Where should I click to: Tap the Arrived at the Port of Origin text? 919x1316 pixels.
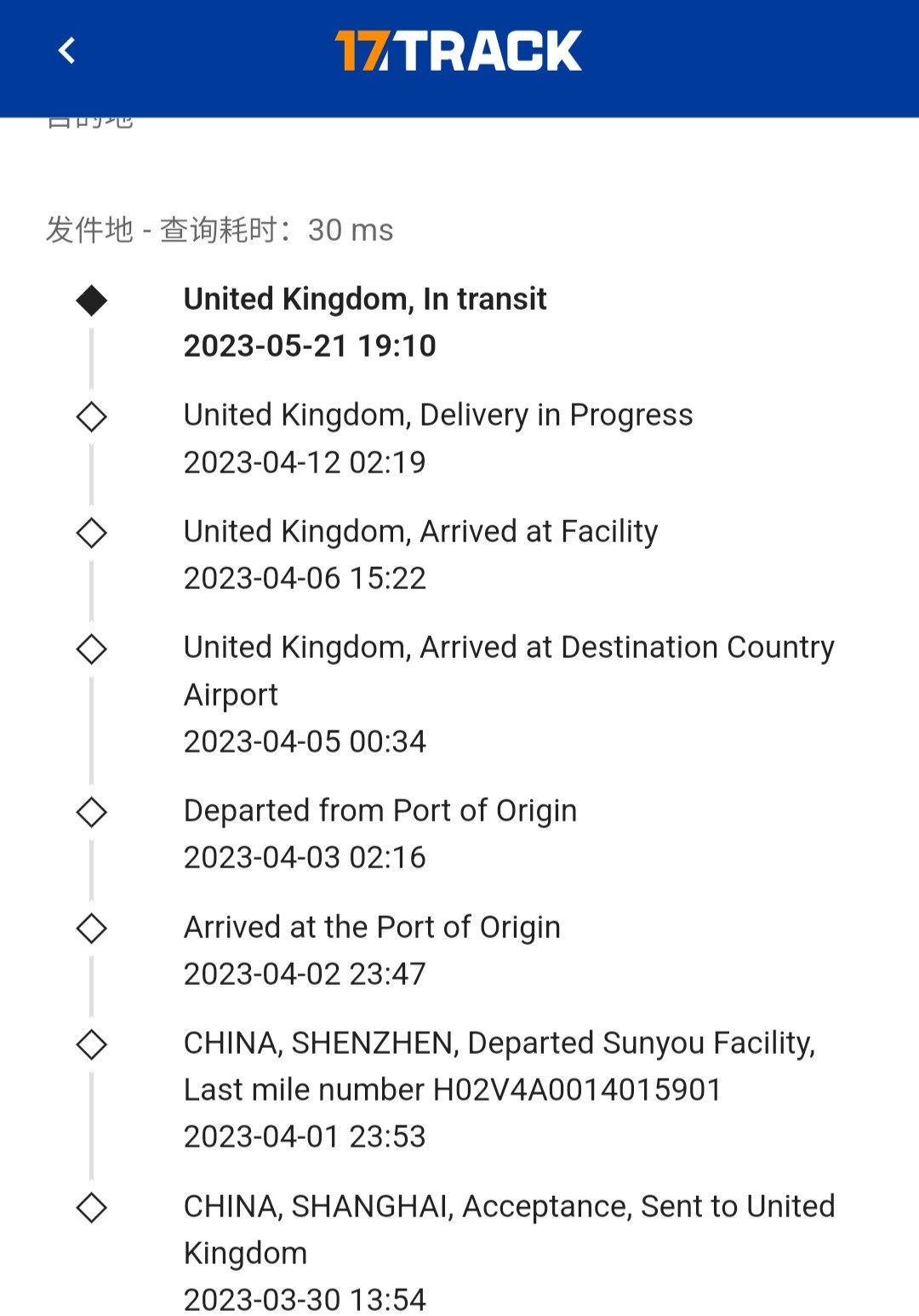(372, 927)
